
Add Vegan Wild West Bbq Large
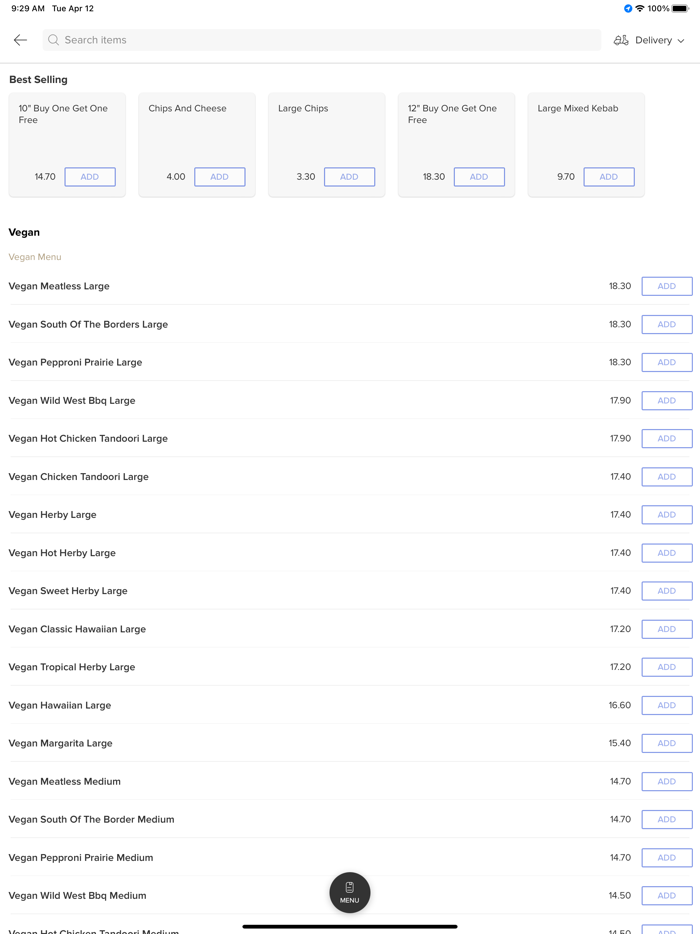pyautogui.click(x=666, y=400)
